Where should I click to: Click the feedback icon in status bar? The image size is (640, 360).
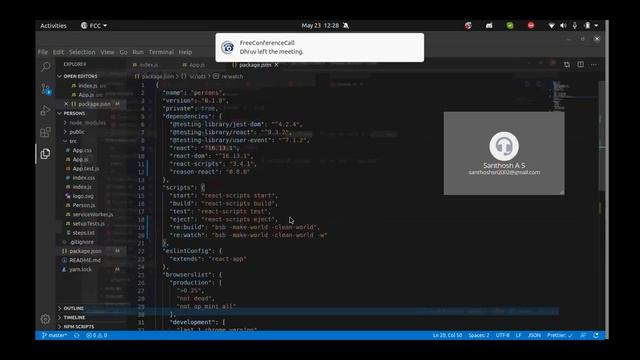[583, 336]
